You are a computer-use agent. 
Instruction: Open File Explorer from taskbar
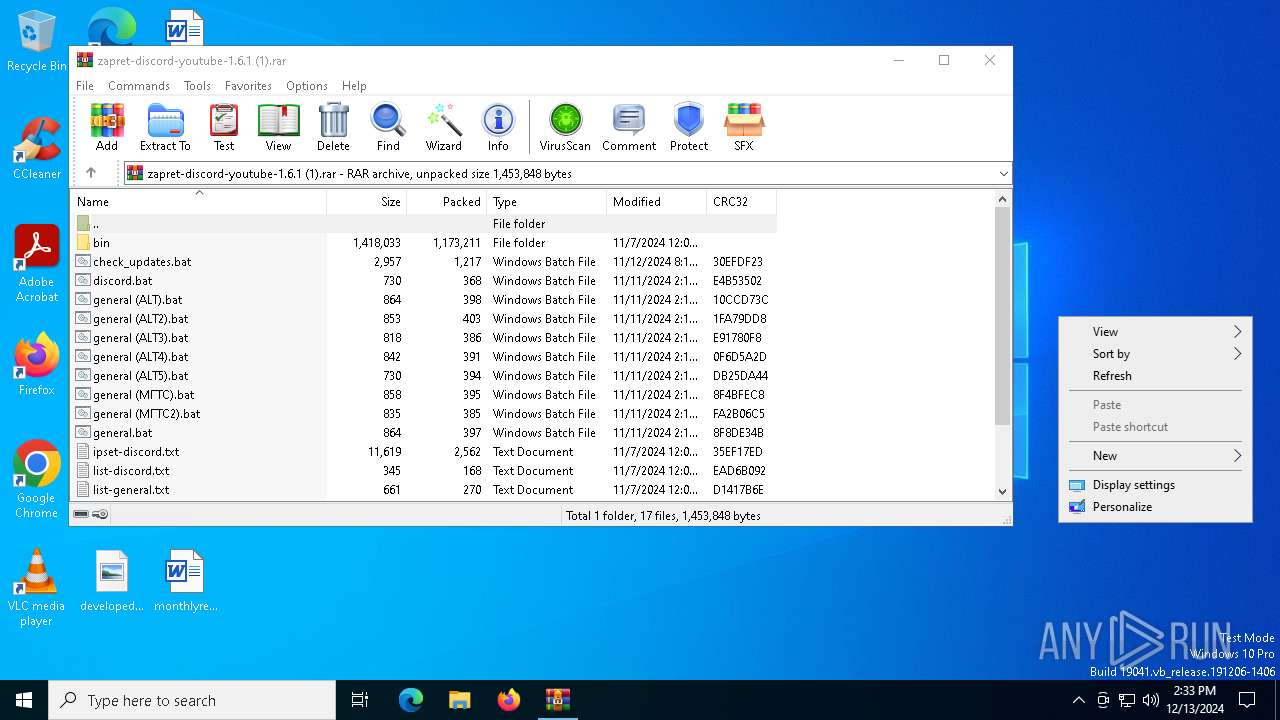pos(459,700)
